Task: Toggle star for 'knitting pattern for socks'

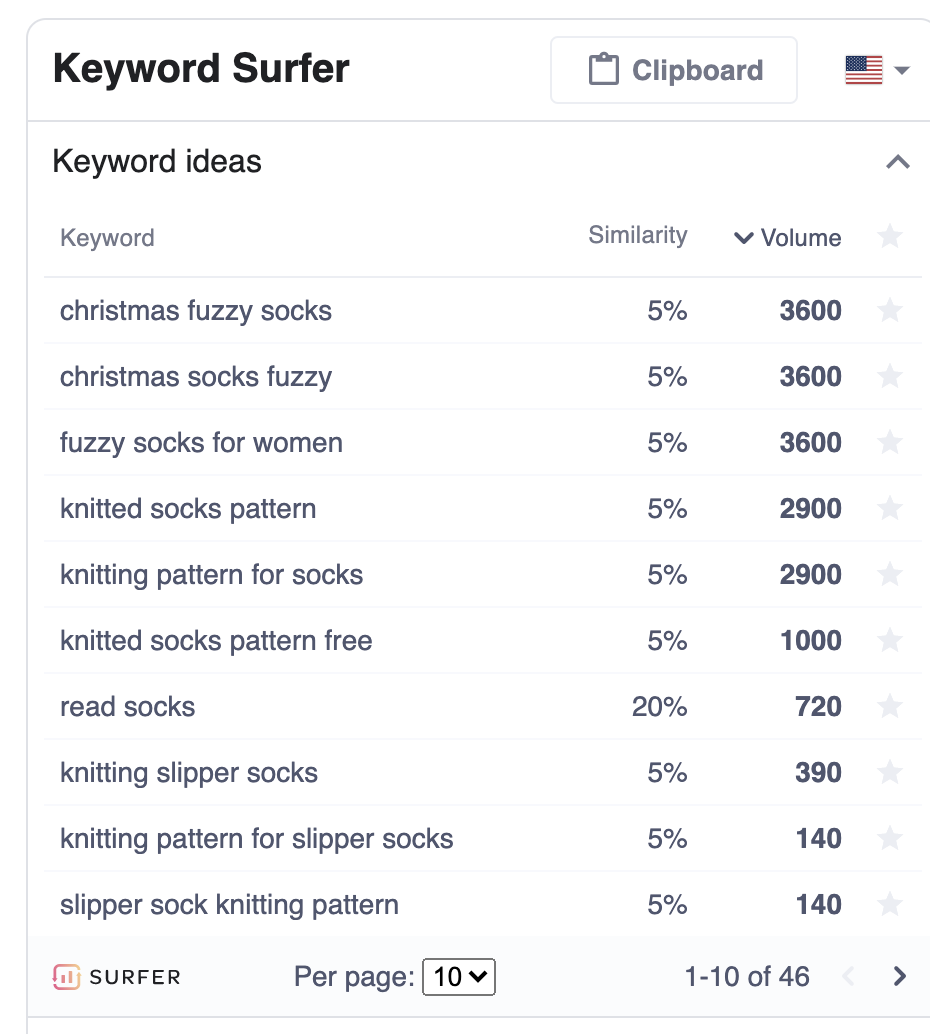Action: pos(889,575)
